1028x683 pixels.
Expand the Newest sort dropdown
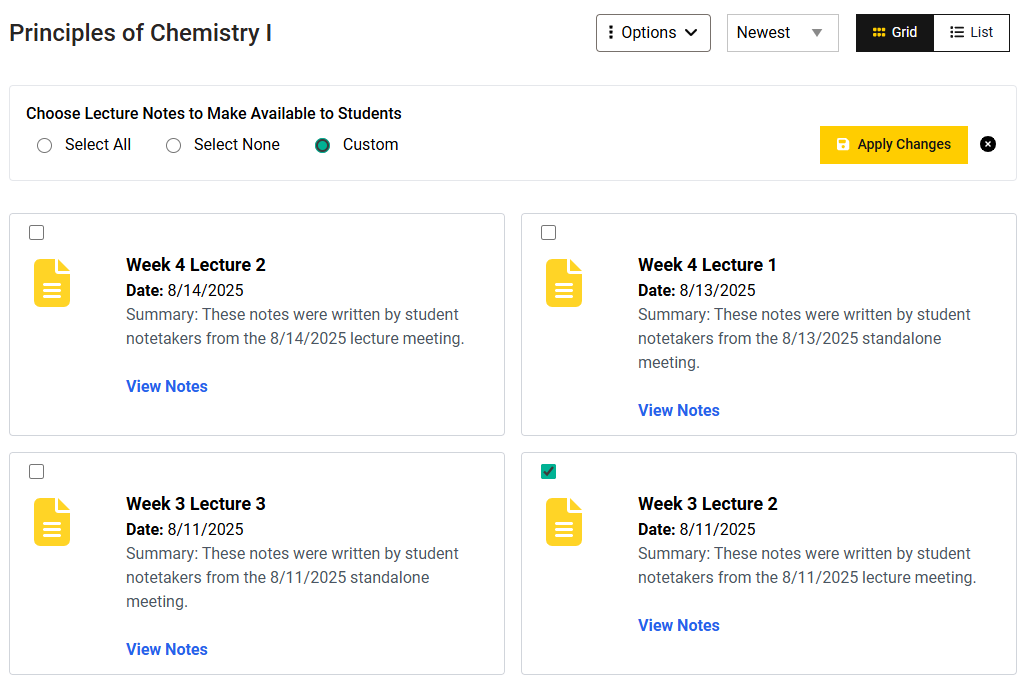click(782, 33)
